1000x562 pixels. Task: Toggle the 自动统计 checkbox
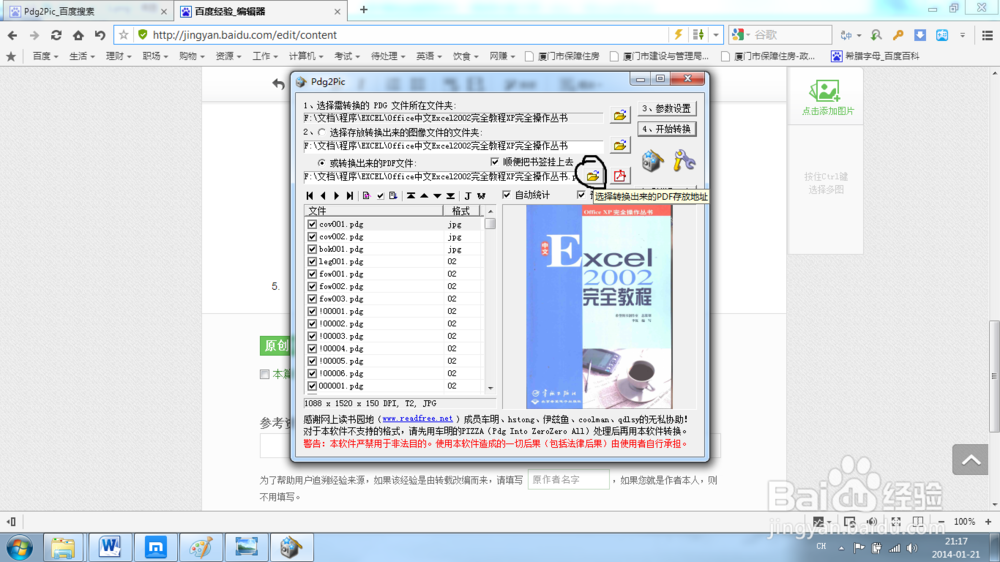(x=506, y=195)
